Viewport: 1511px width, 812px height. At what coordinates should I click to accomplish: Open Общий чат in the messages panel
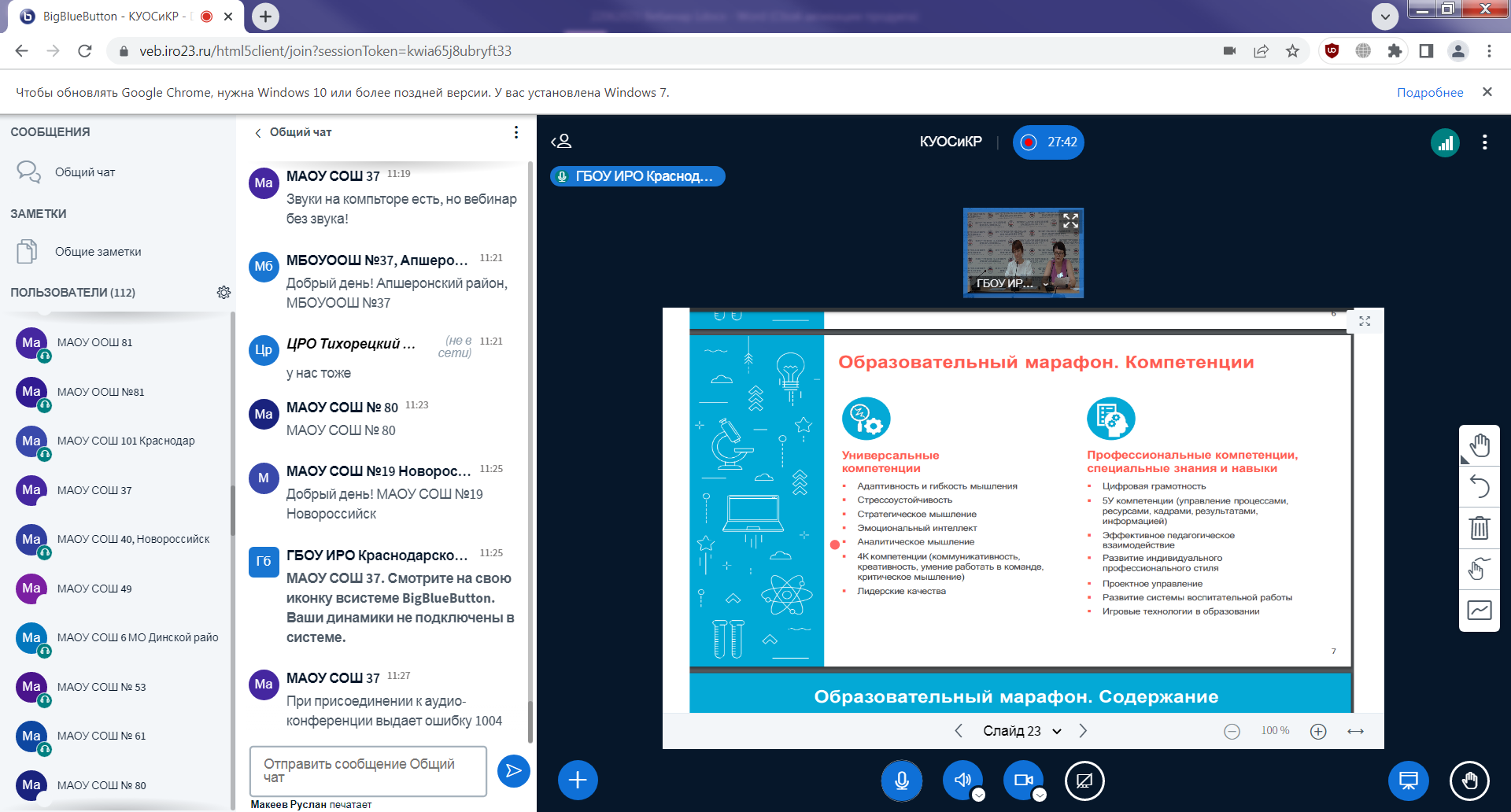[x=85, y=172]
